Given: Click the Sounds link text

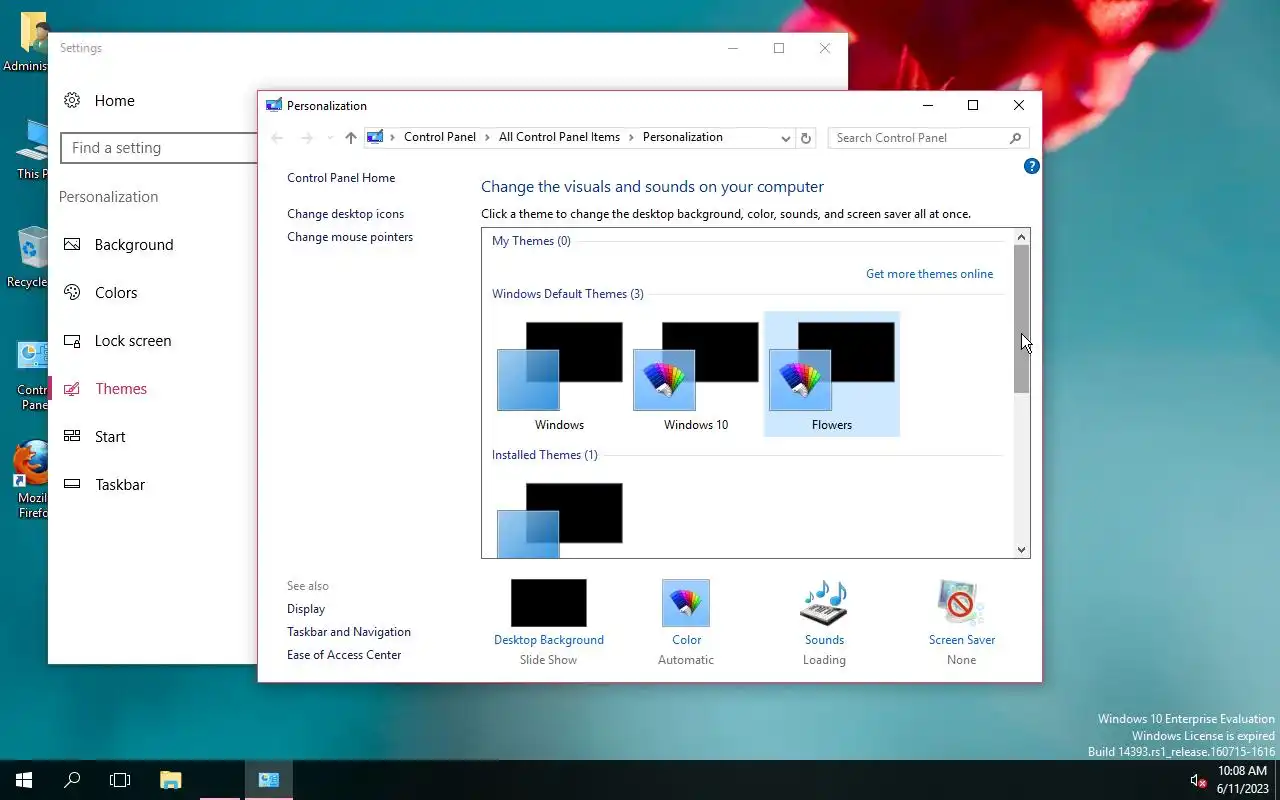Looking at the screenshot, I should tap(824, 640).
